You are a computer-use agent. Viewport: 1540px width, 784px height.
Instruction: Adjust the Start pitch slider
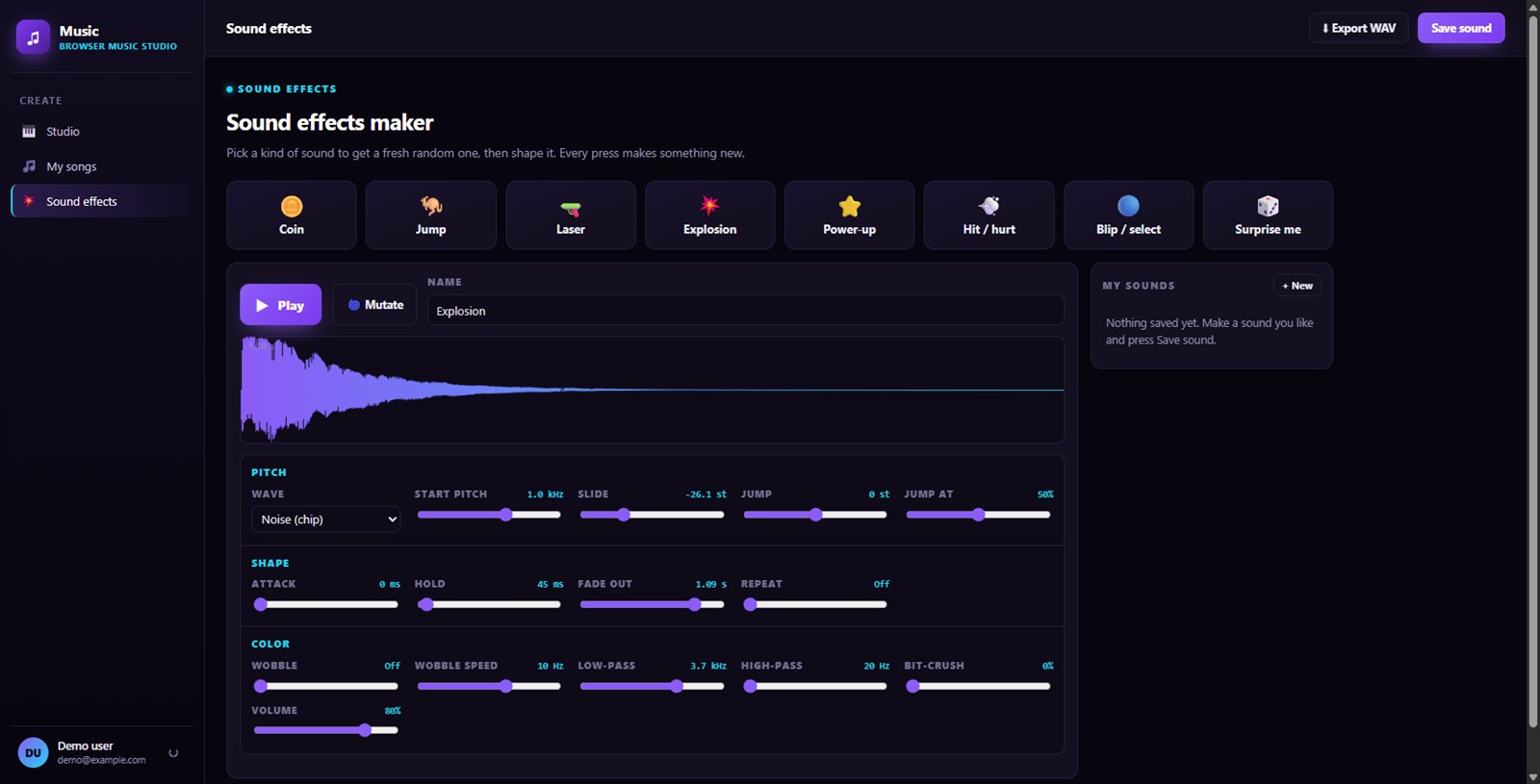(489, 515)
